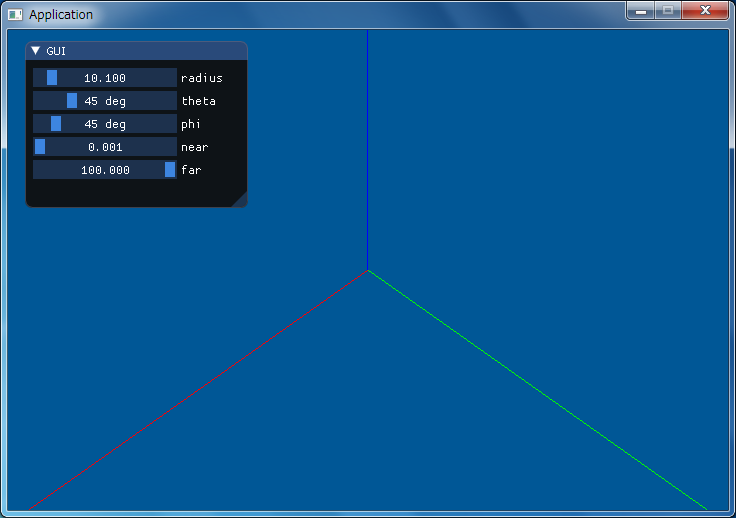Image resolution: width=736 pixels, height=518 pixels.
Task: Click the far slider handle
Action: pos(170,169)
